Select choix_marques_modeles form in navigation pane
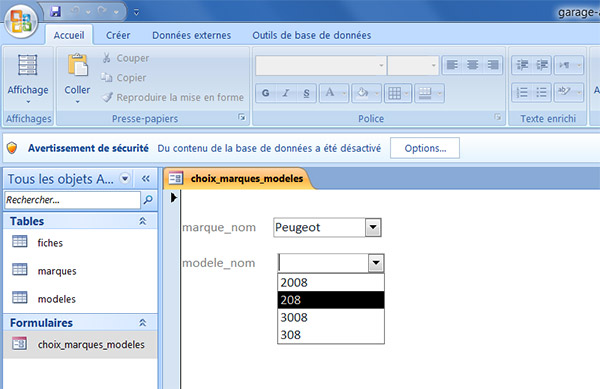The image size is (600, 389). (80, 344)
